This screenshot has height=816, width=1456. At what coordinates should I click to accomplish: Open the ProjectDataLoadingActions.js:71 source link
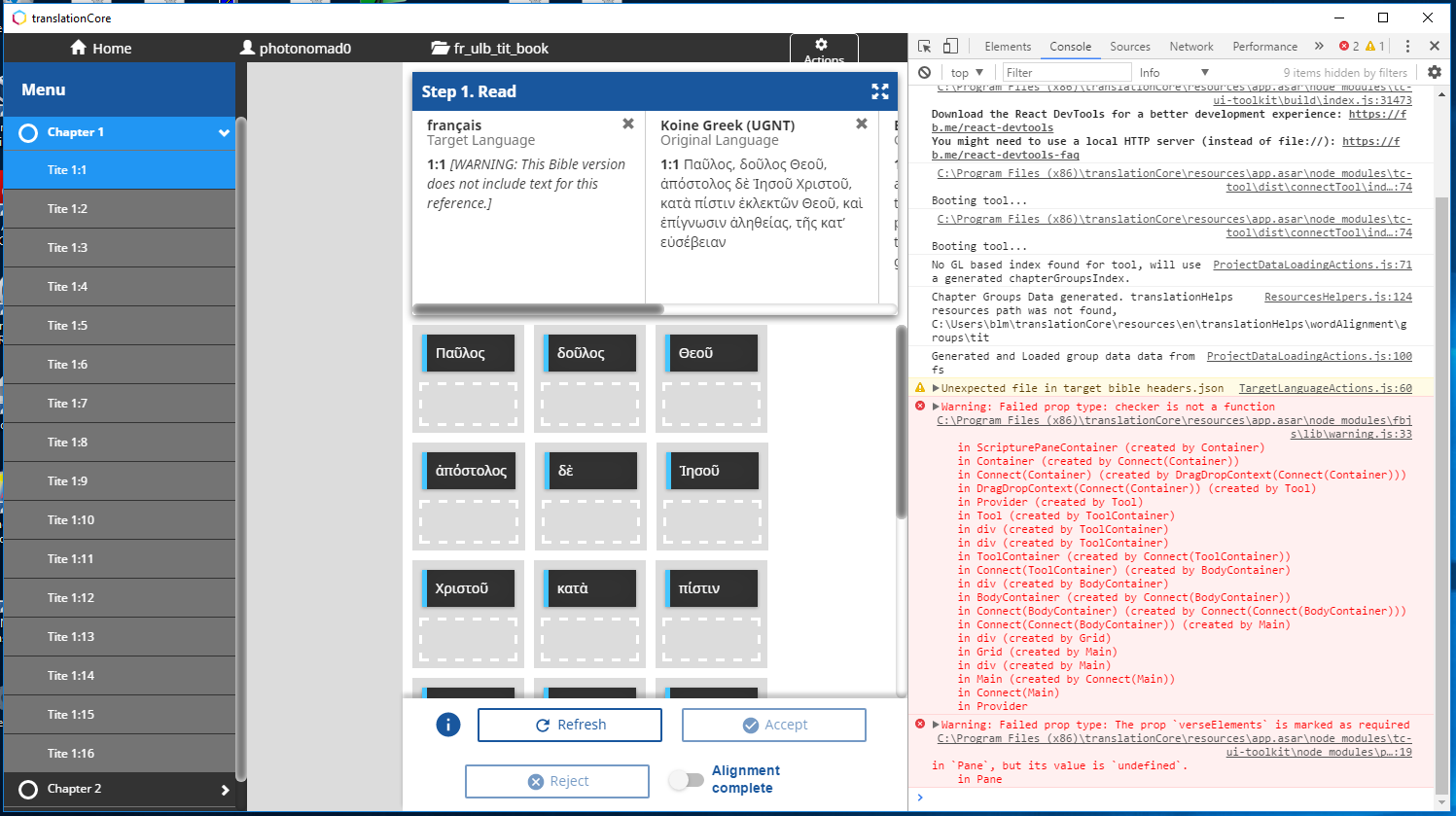coord(1312,265)
